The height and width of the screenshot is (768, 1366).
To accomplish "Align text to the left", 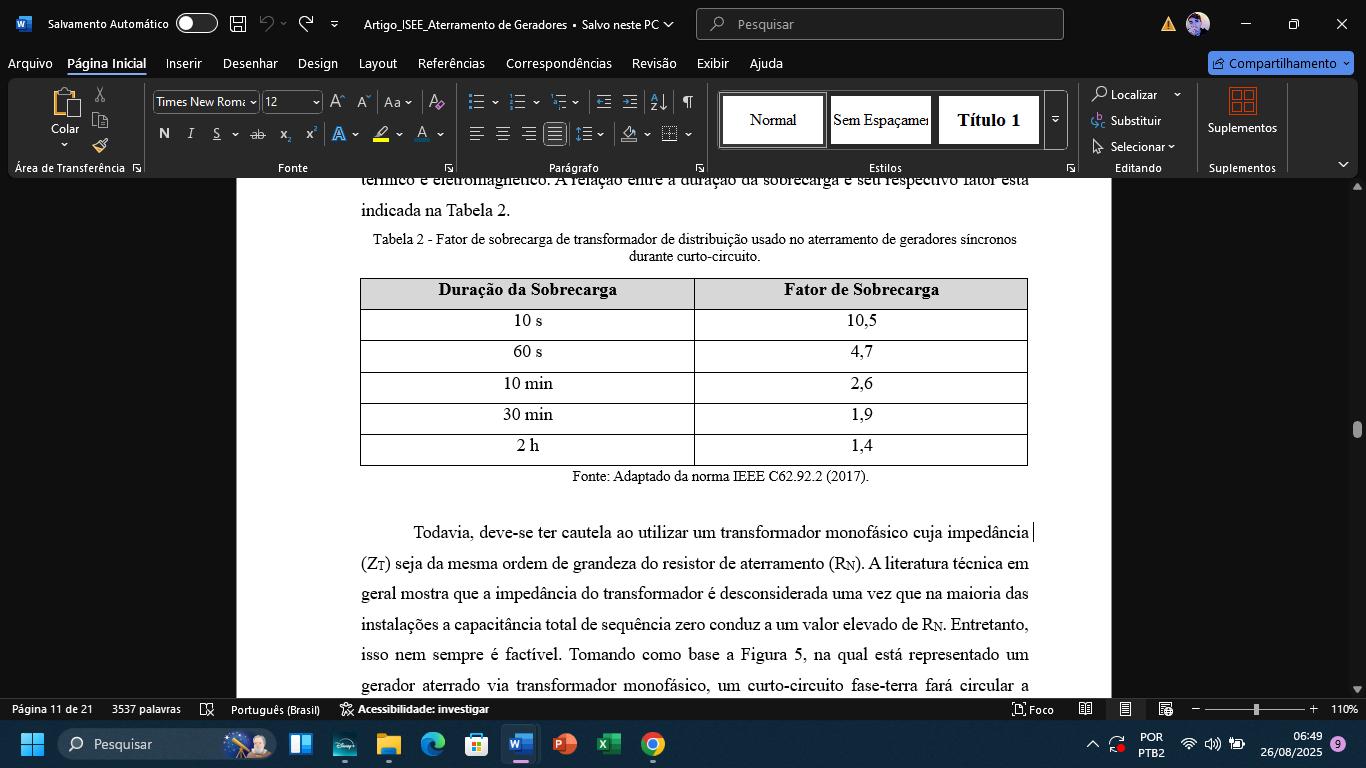I will (x=477, y=134).
